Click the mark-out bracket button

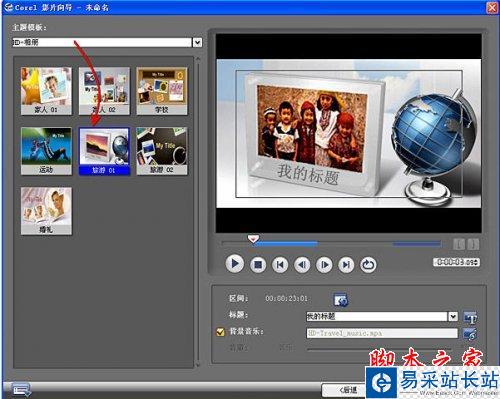[x=473, y=244]
